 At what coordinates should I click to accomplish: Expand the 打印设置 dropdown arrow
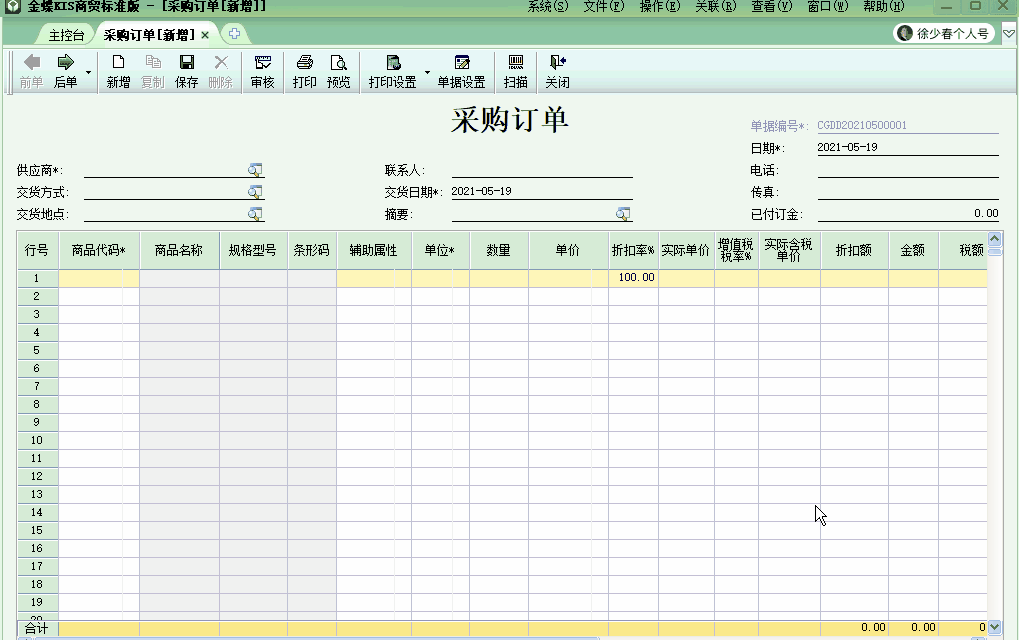pyautogui.click(x=427, y=73)
